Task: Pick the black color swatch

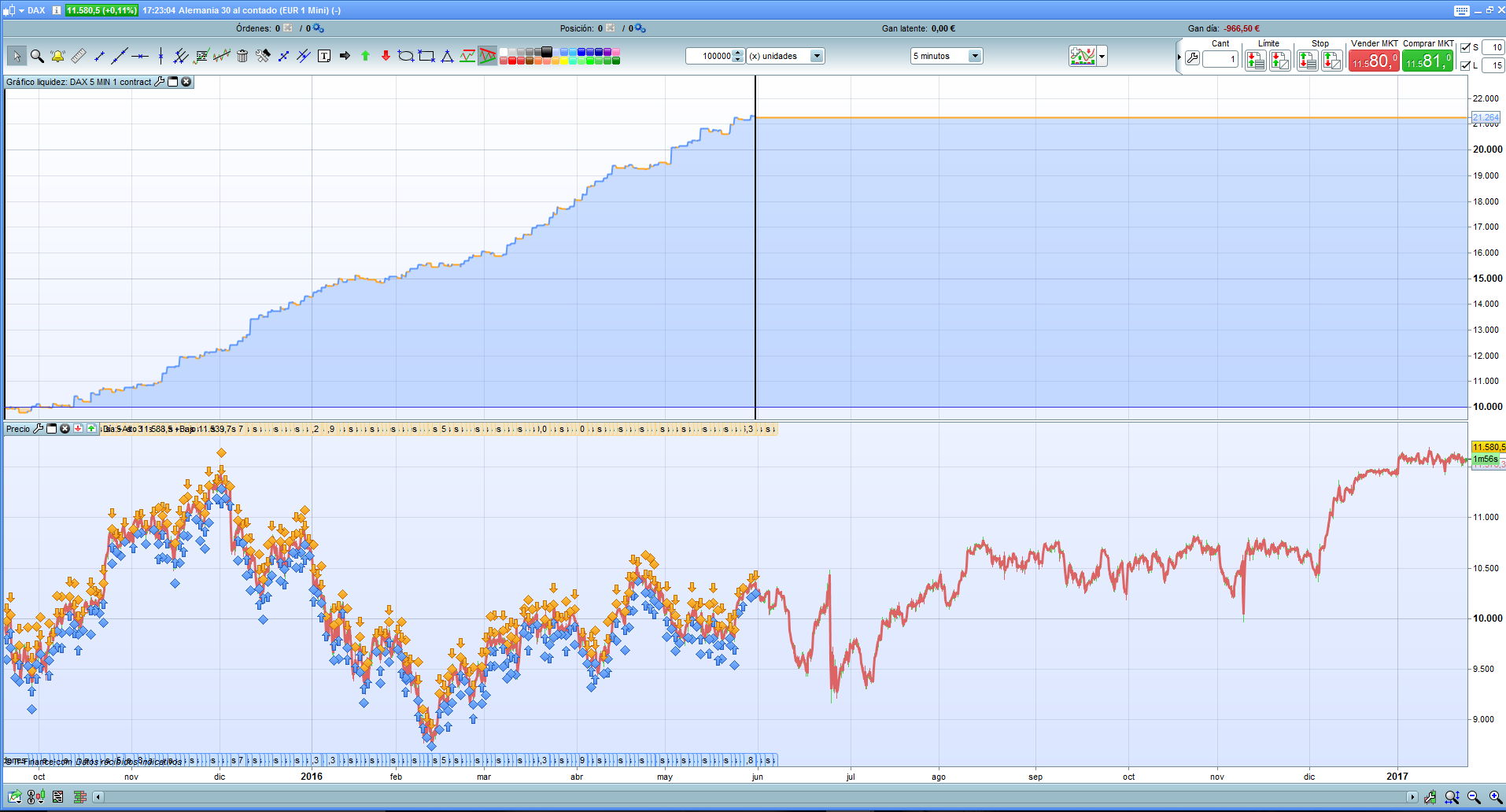Action: click(547, 52)
